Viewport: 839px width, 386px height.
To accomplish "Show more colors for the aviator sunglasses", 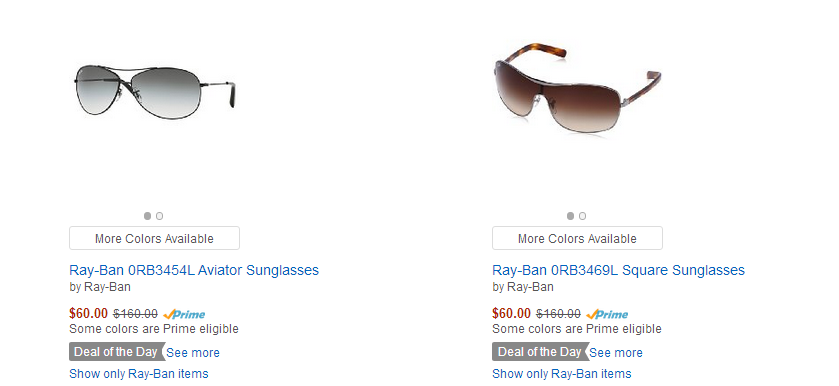I will (154, 238).
